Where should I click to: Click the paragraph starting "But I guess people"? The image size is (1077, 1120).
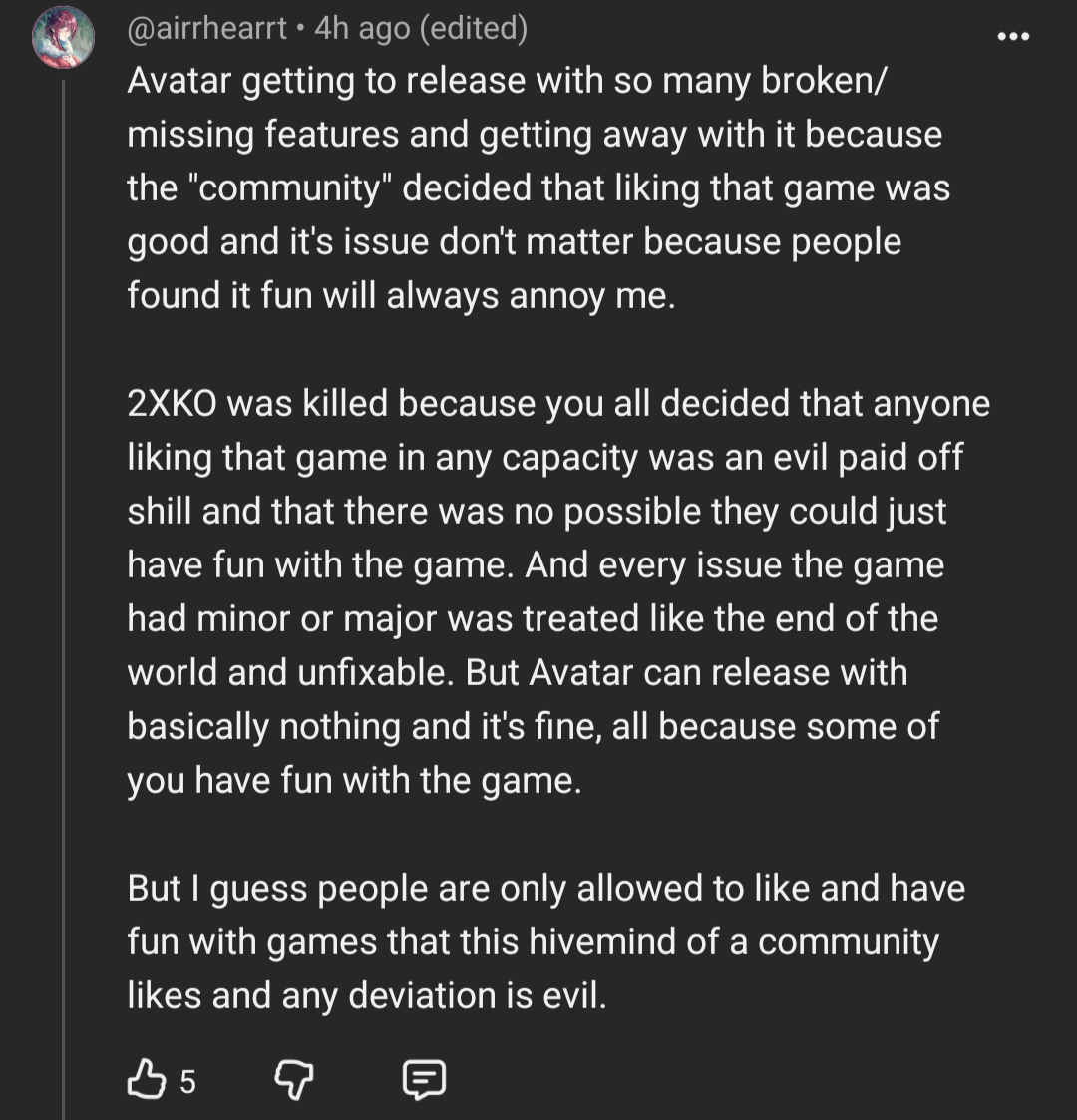[x=546, y=942]
